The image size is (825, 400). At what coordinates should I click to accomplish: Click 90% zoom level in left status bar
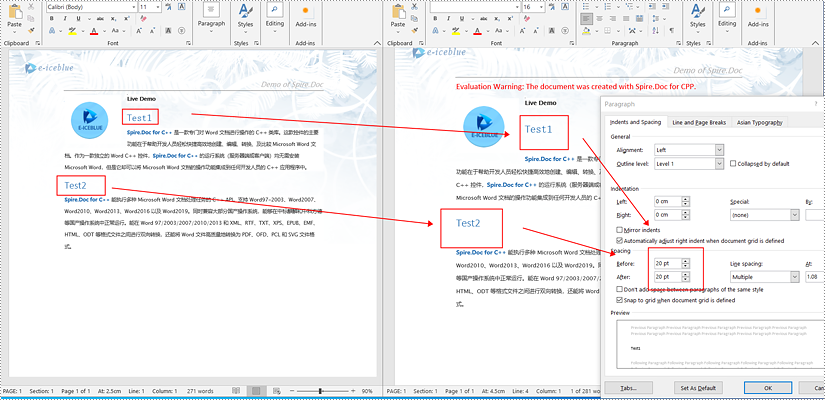[367, 391]
